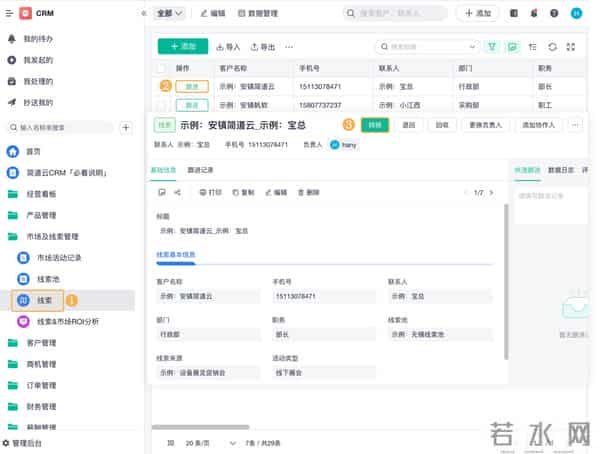Toggle the filter funnel icon
Viewport: 600px width, 454px height.
pos(492,47)
